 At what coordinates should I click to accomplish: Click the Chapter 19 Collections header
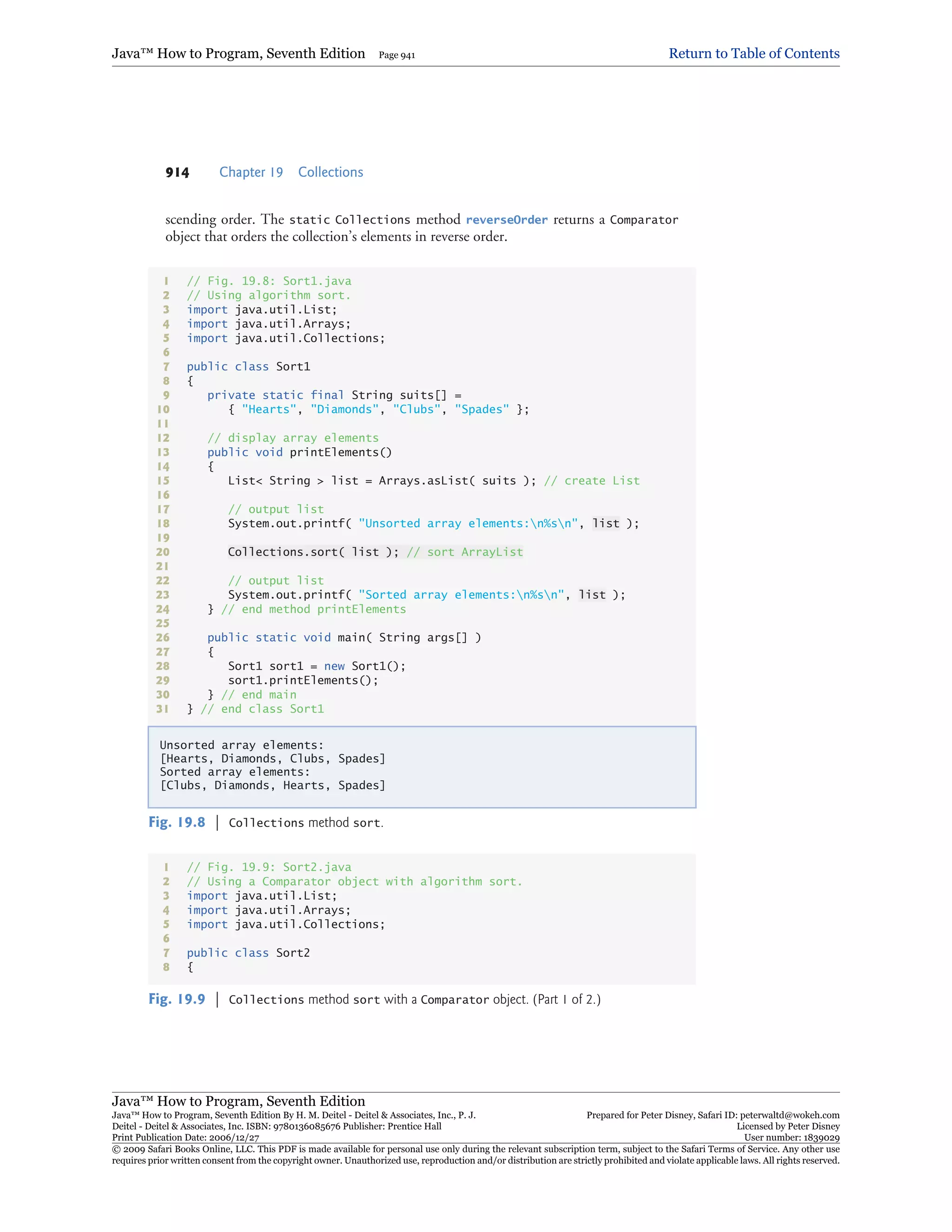coord(291,172)
